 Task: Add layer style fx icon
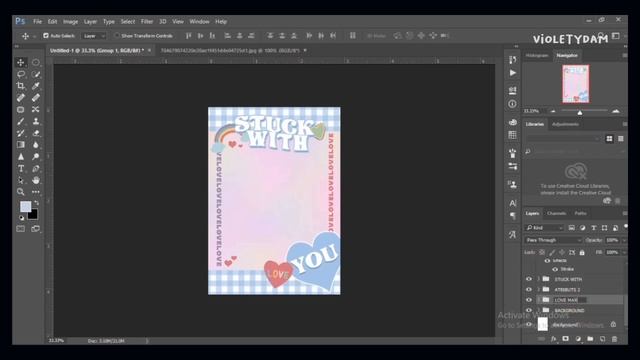pos(553,339)
